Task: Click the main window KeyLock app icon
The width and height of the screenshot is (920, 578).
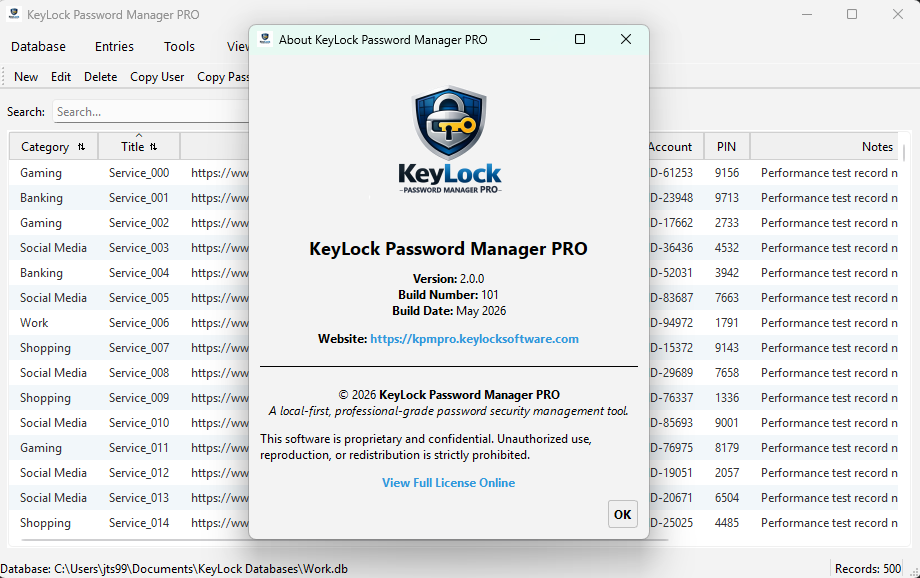Action: pos(14,14)
